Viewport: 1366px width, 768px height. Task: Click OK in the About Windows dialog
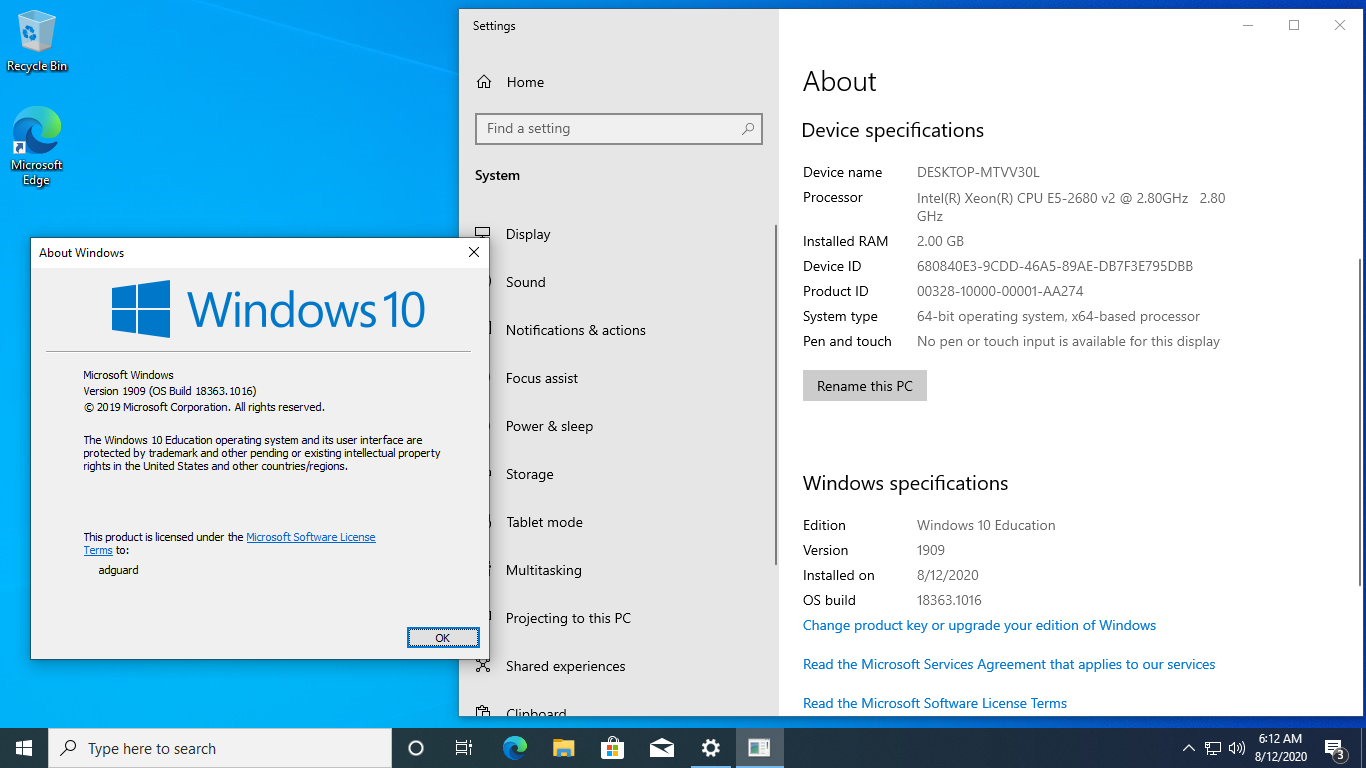pos(443,638)
